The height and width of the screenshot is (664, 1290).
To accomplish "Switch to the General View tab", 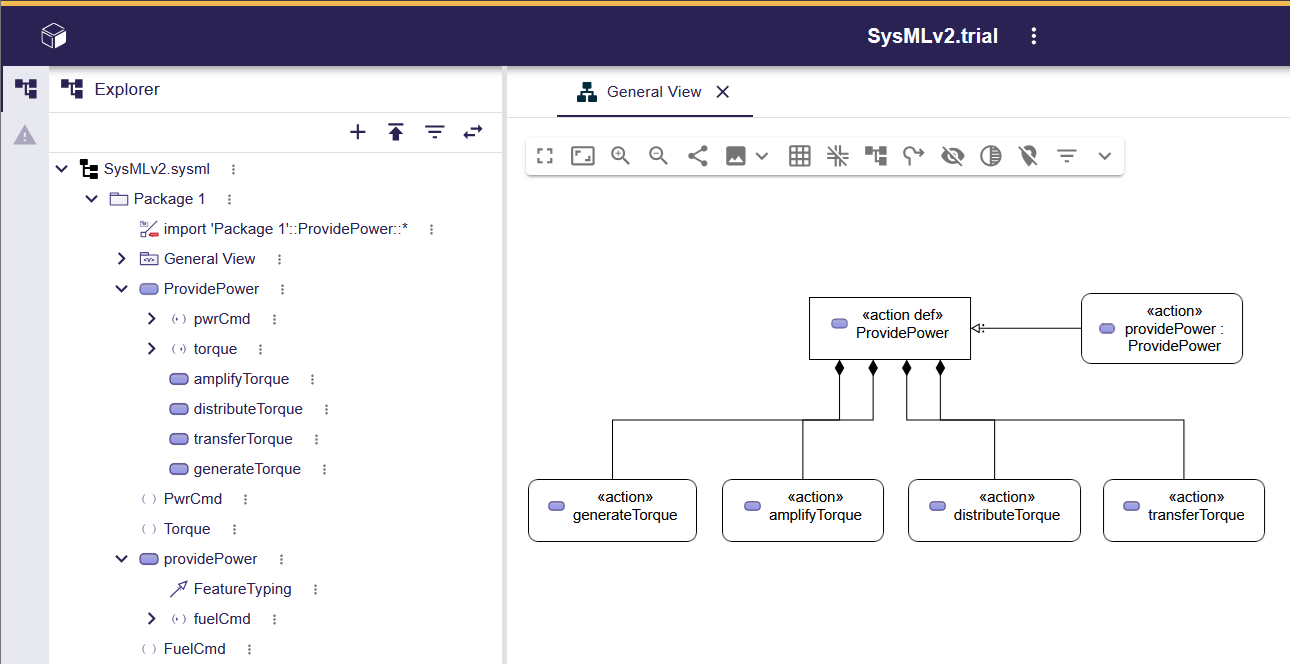I will point(654,92).
